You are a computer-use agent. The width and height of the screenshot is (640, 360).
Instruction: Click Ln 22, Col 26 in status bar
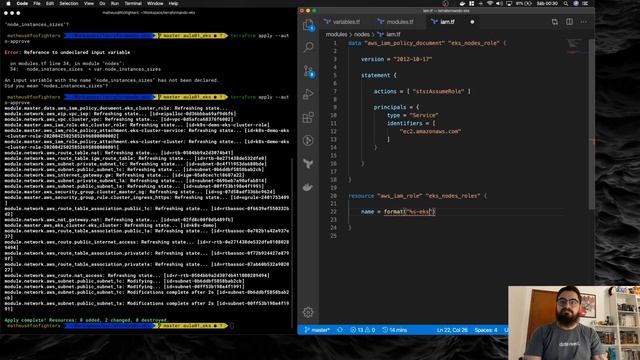[x=452, y=330]
